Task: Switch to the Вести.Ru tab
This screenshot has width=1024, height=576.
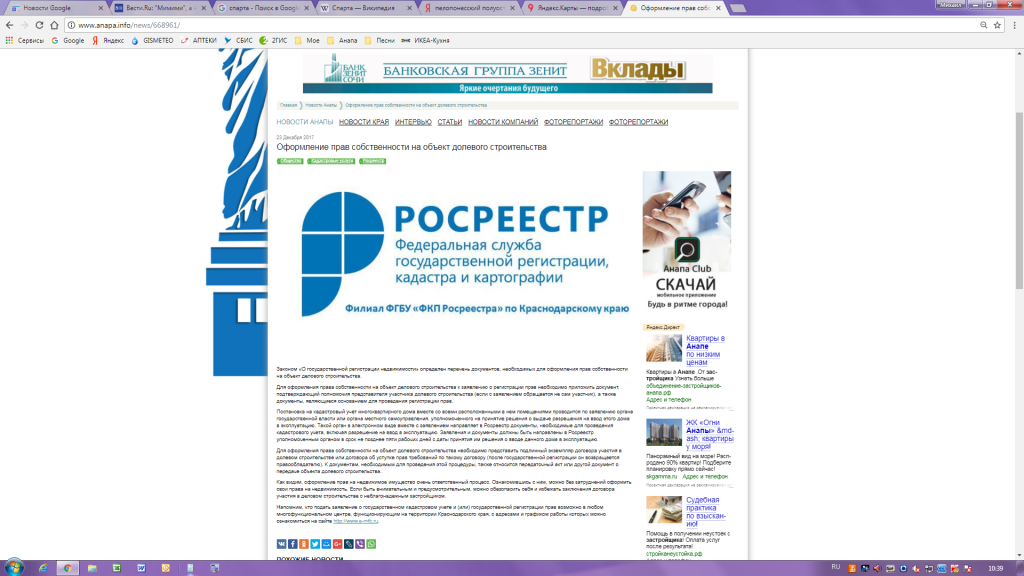Action: 160,8
